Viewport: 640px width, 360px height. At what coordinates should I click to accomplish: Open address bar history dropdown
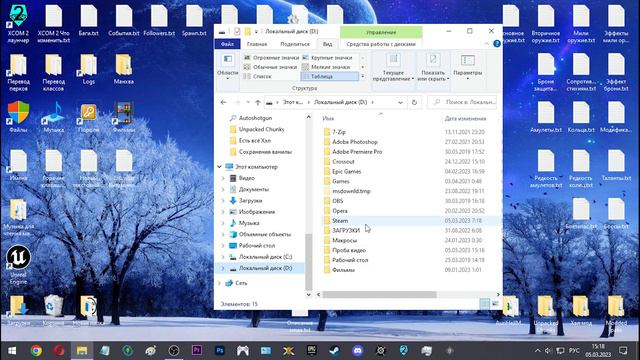[x=400, y=102]
